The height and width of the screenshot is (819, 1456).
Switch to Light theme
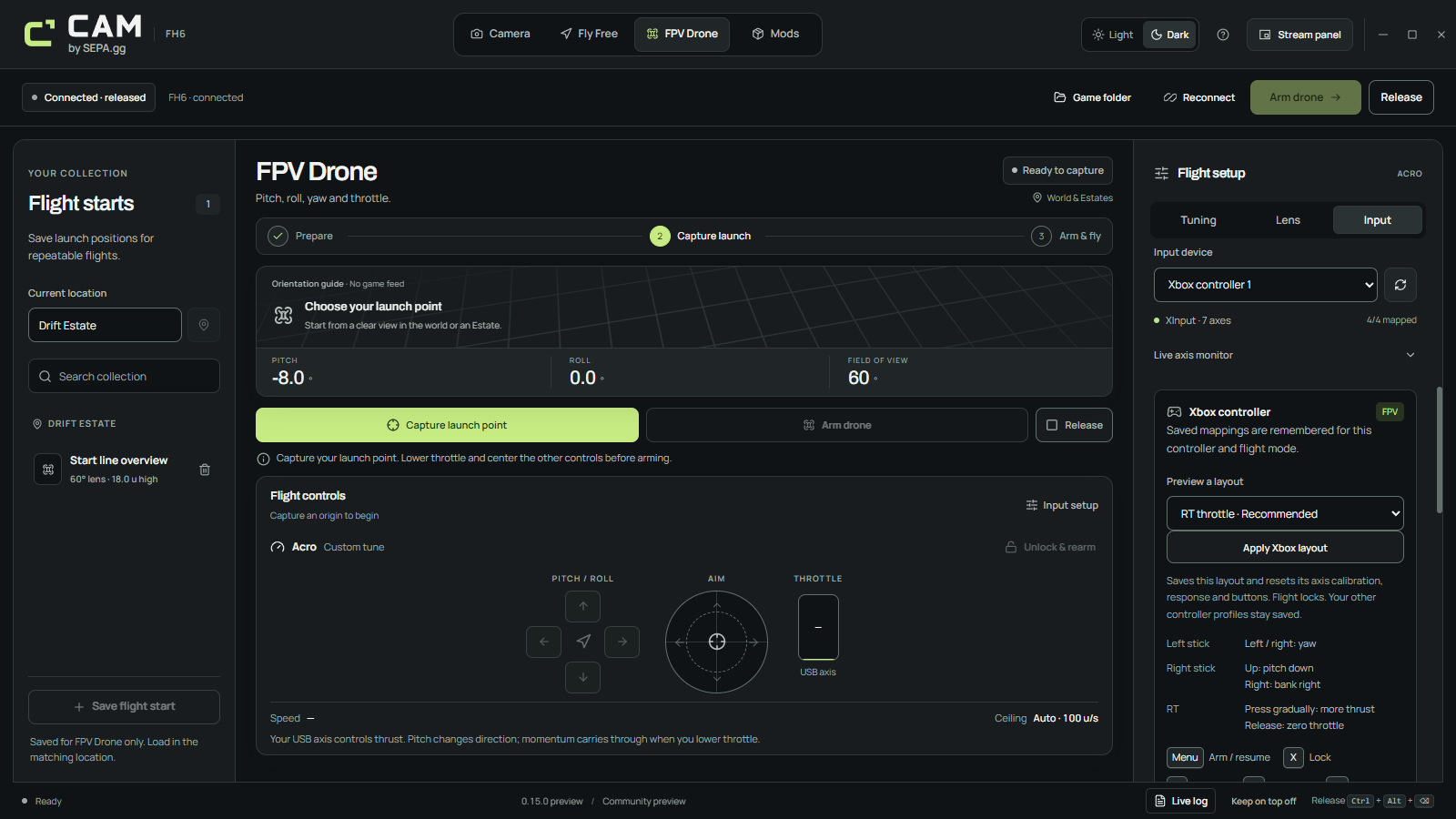coord(1113,35)
